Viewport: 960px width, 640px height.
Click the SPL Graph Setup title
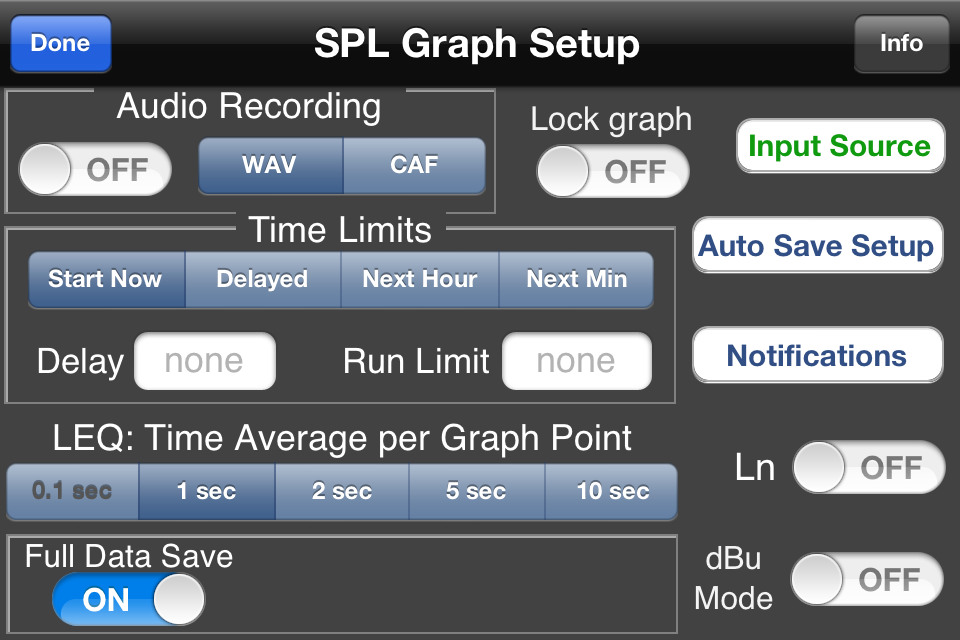477,44
